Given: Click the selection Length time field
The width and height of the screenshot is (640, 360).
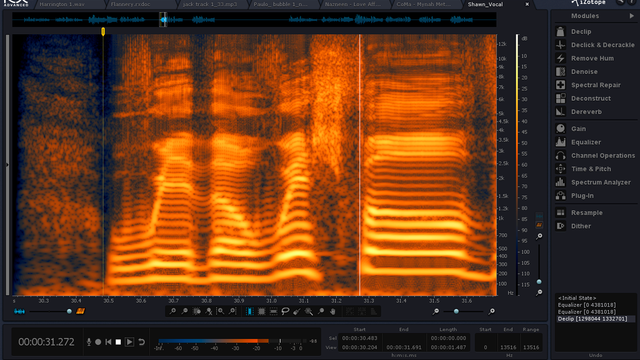Looking at the screenshot, I should (448, 338).
